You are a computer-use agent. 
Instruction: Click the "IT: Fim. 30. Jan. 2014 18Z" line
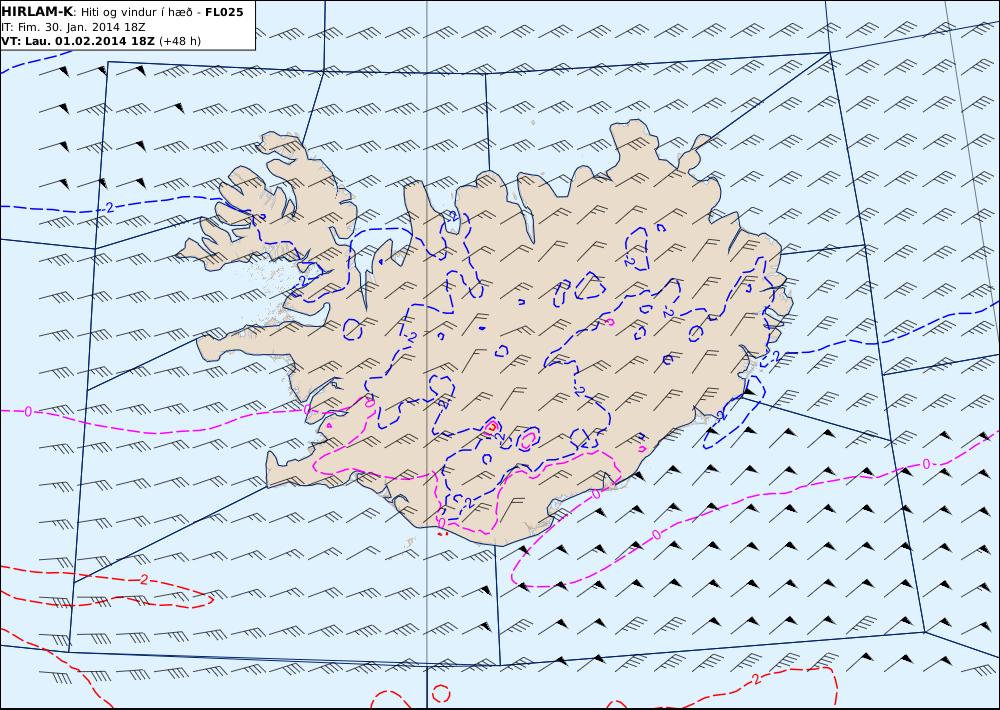[x=73, y=27]
